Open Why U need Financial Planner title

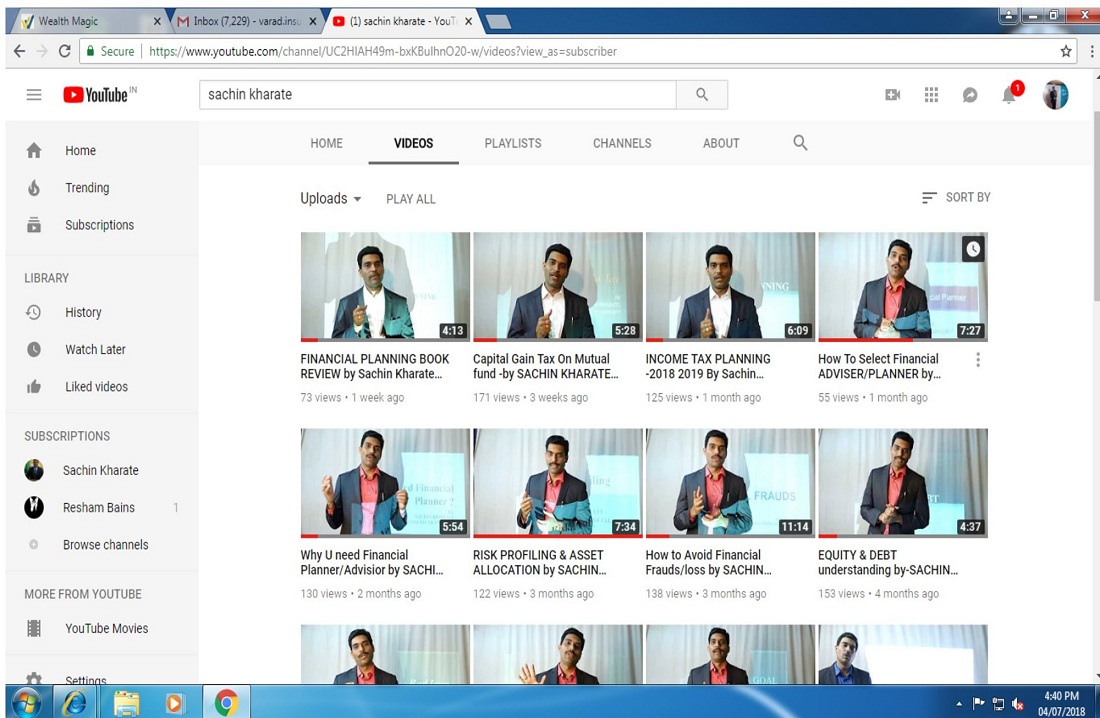pos(372,562)
